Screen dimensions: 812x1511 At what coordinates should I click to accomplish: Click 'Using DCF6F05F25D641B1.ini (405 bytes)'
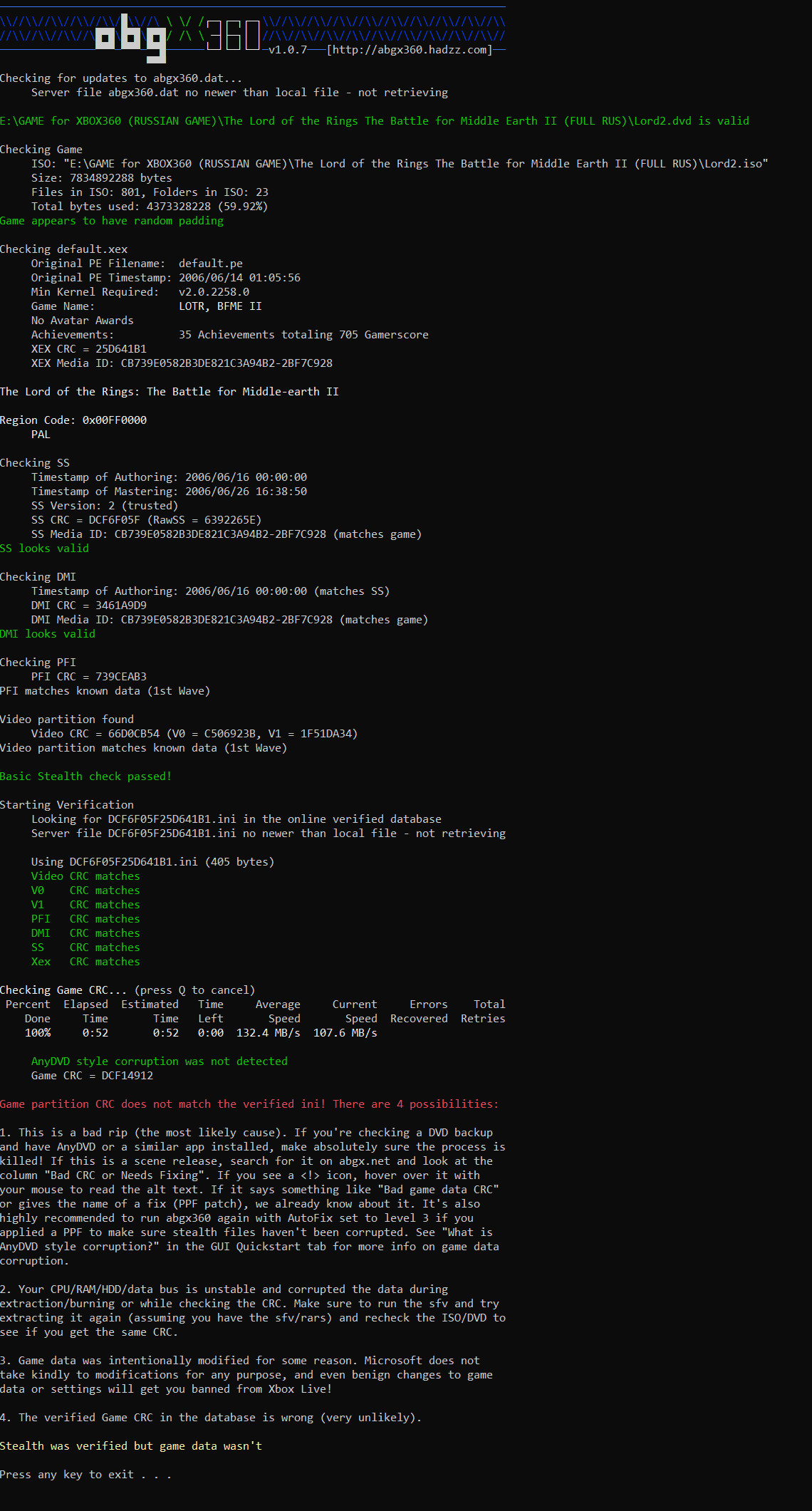coord(152,862)
